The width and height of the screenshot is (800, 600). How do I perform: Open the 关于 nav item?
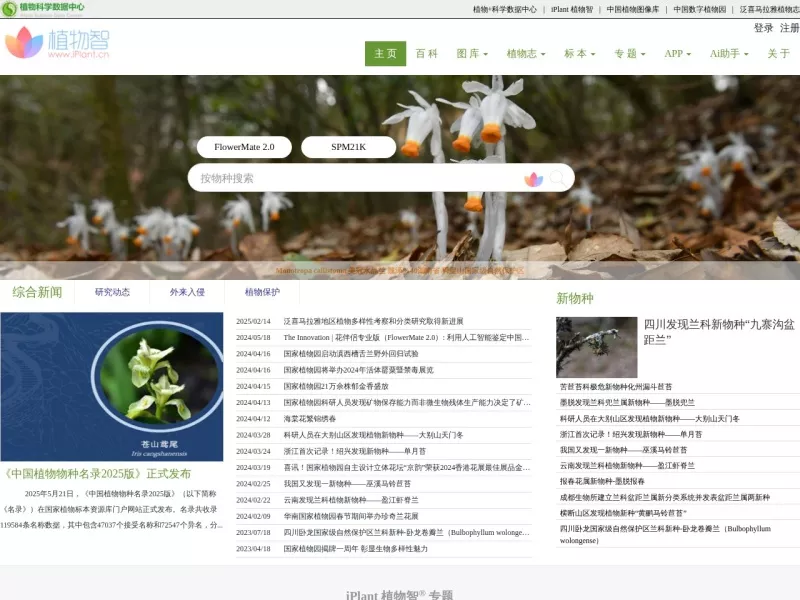[x=779, y=54]
